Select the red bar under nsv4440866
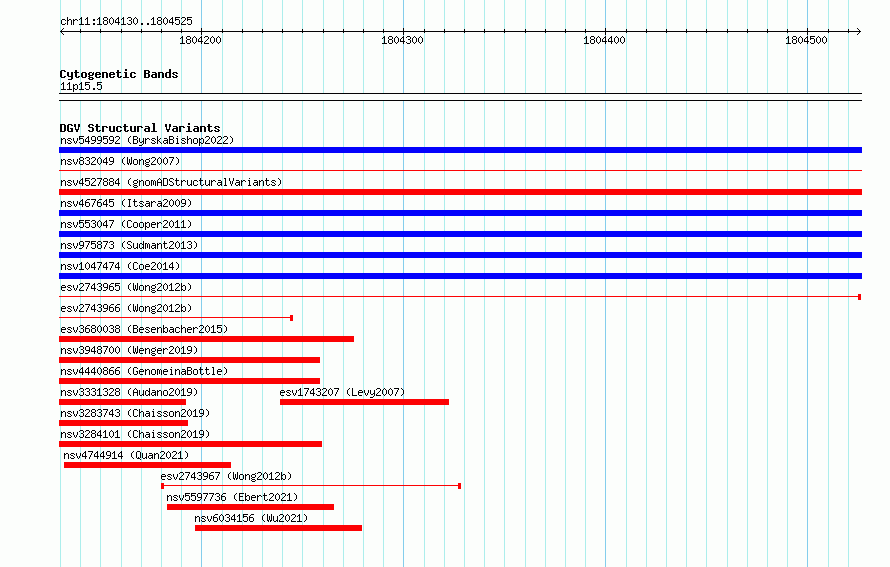Image resolution: width=890 pixels, height=567 pixels. (x=190, y=381)
